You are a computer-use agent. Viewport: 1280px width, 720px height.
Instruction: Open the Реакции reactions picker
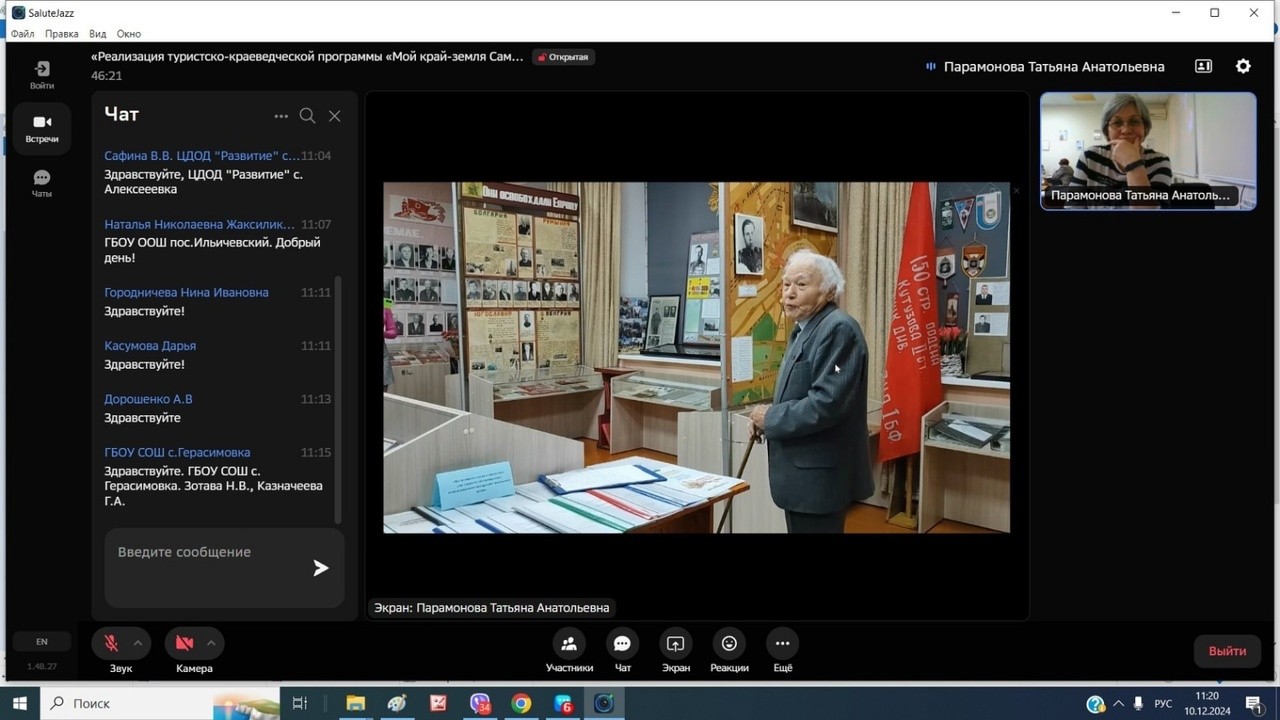tap(729, 644)
